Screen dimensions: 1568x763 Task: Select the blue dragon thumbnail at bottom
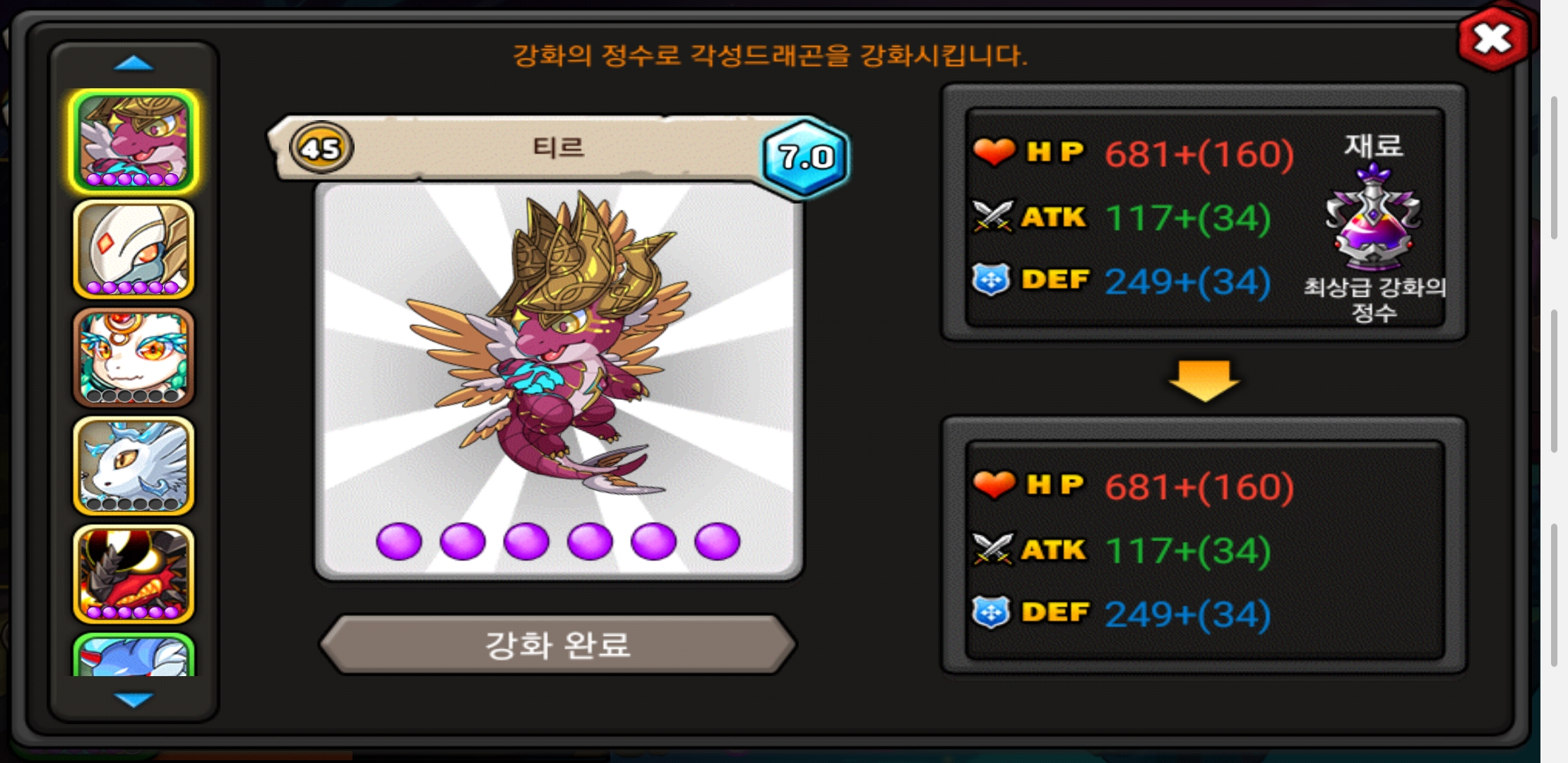[134, 655]
